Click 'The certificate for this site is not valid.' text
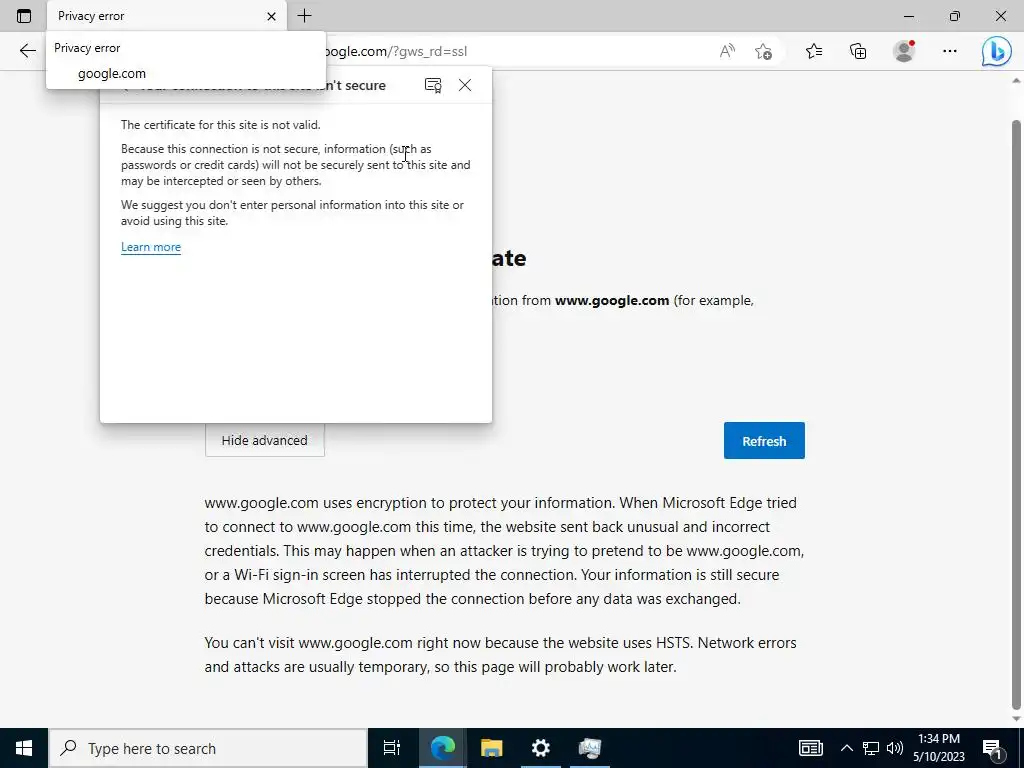Screen dimensions: 1024x768 [221, 125]
